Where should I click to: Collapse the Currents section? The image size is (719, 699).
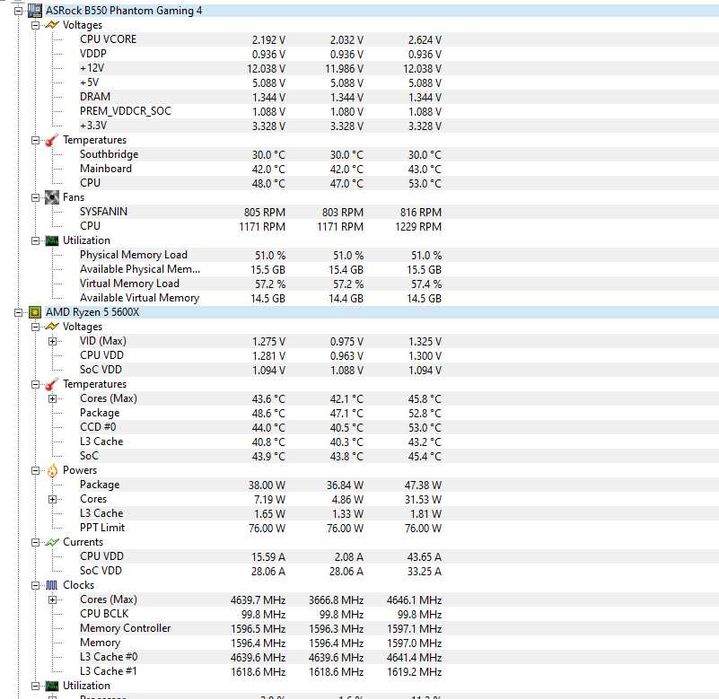(35, 542)
